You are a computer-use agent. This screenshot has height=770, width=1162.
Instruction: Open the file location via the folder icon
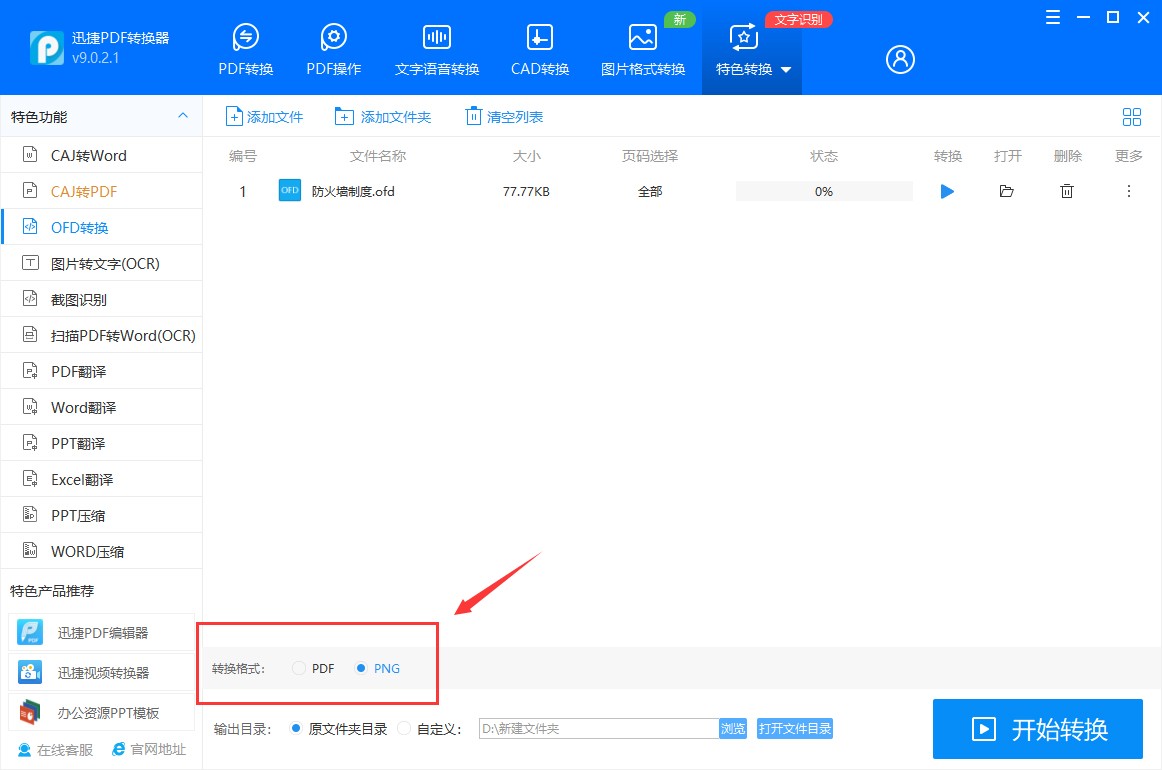[x=1007, y=191]
